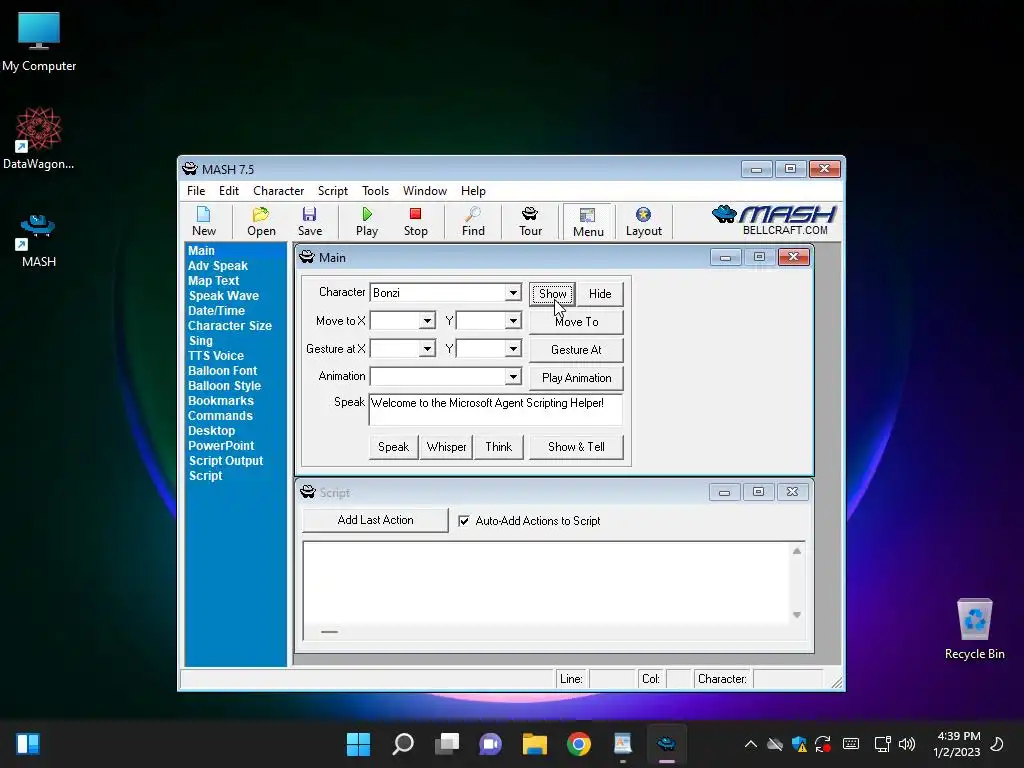Select PowerPoint in the sidebar

pos(221,446)
